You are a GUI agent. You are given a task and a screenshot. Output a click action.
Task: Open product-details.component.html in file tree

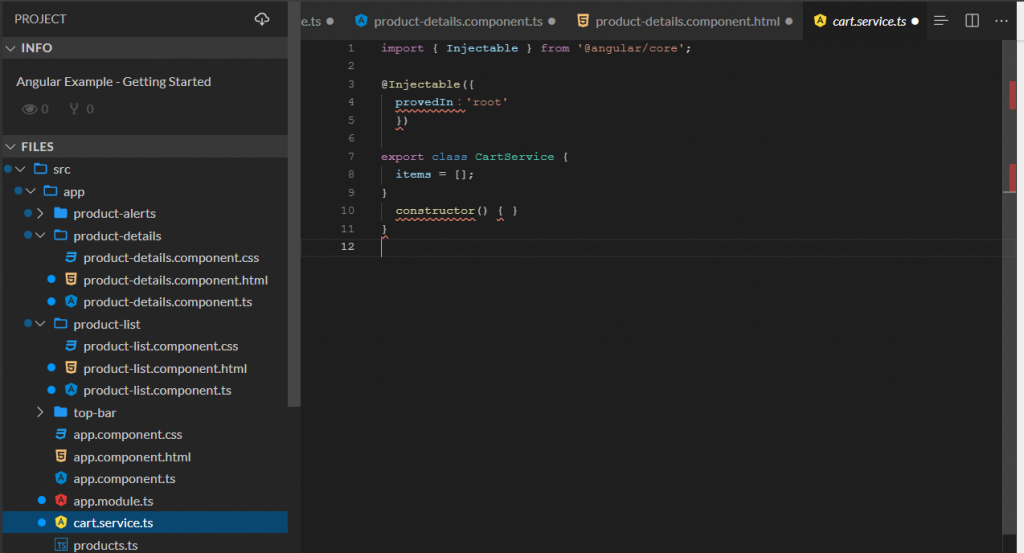click(176, 279)
